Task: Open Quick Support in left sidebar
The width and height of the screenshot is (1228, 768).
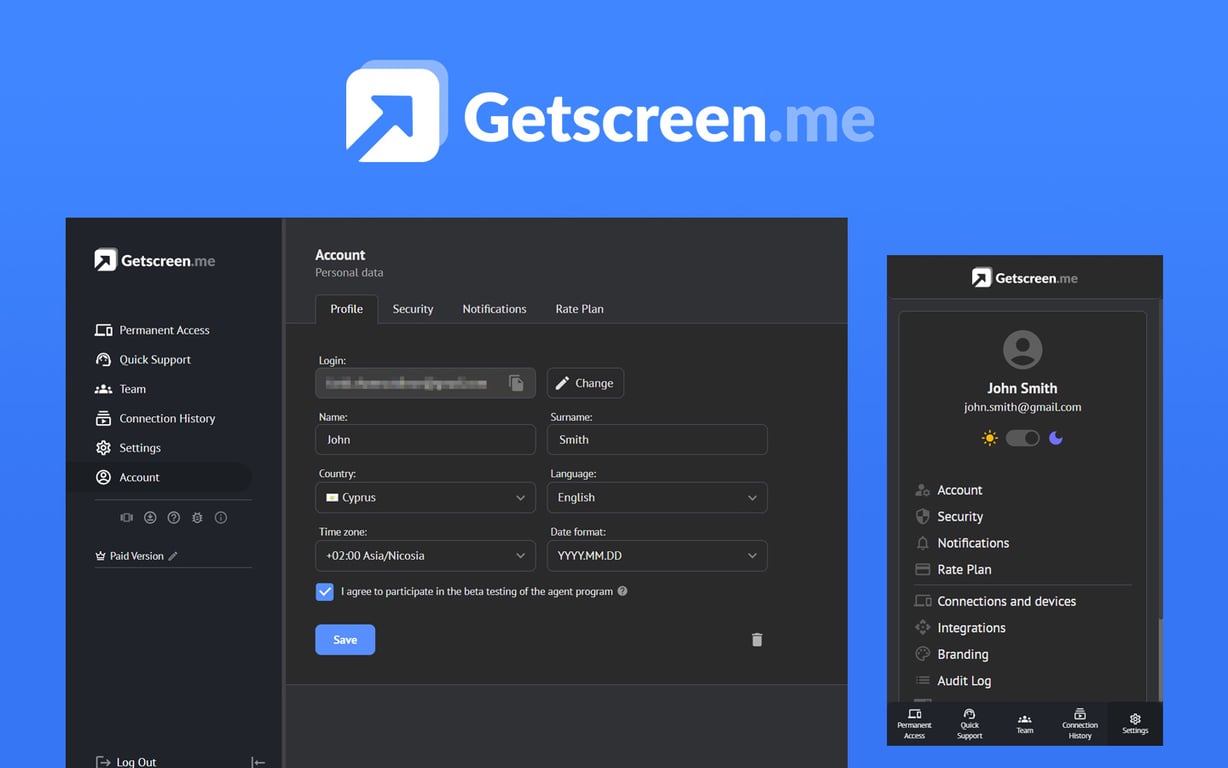Action: (x=143, y=360)
